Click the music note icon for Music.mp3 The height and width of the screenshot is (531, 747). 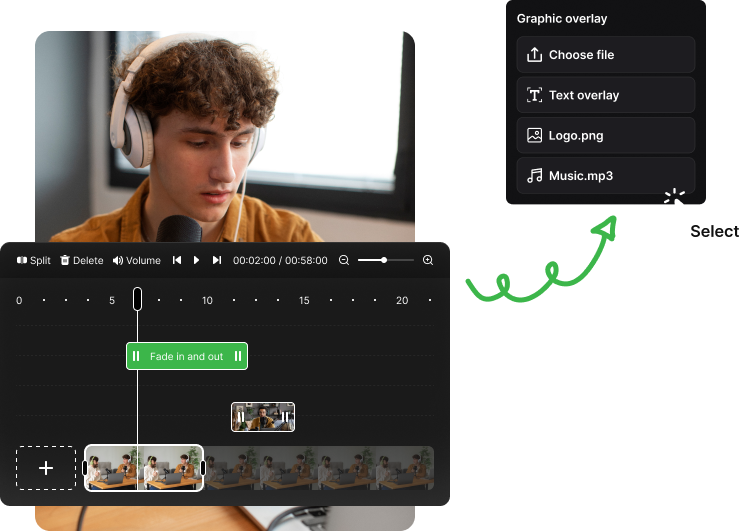(x=534, y=176)
